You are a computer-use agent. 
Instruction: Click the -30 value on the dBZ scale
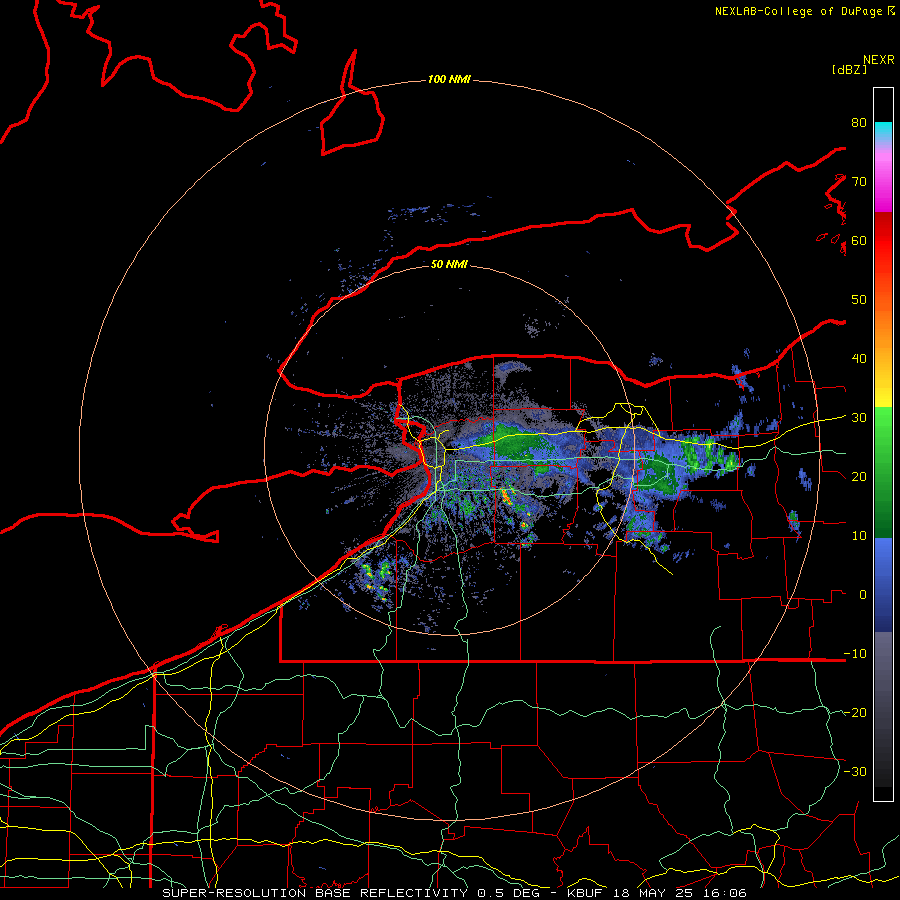click(x=855, y=771)
